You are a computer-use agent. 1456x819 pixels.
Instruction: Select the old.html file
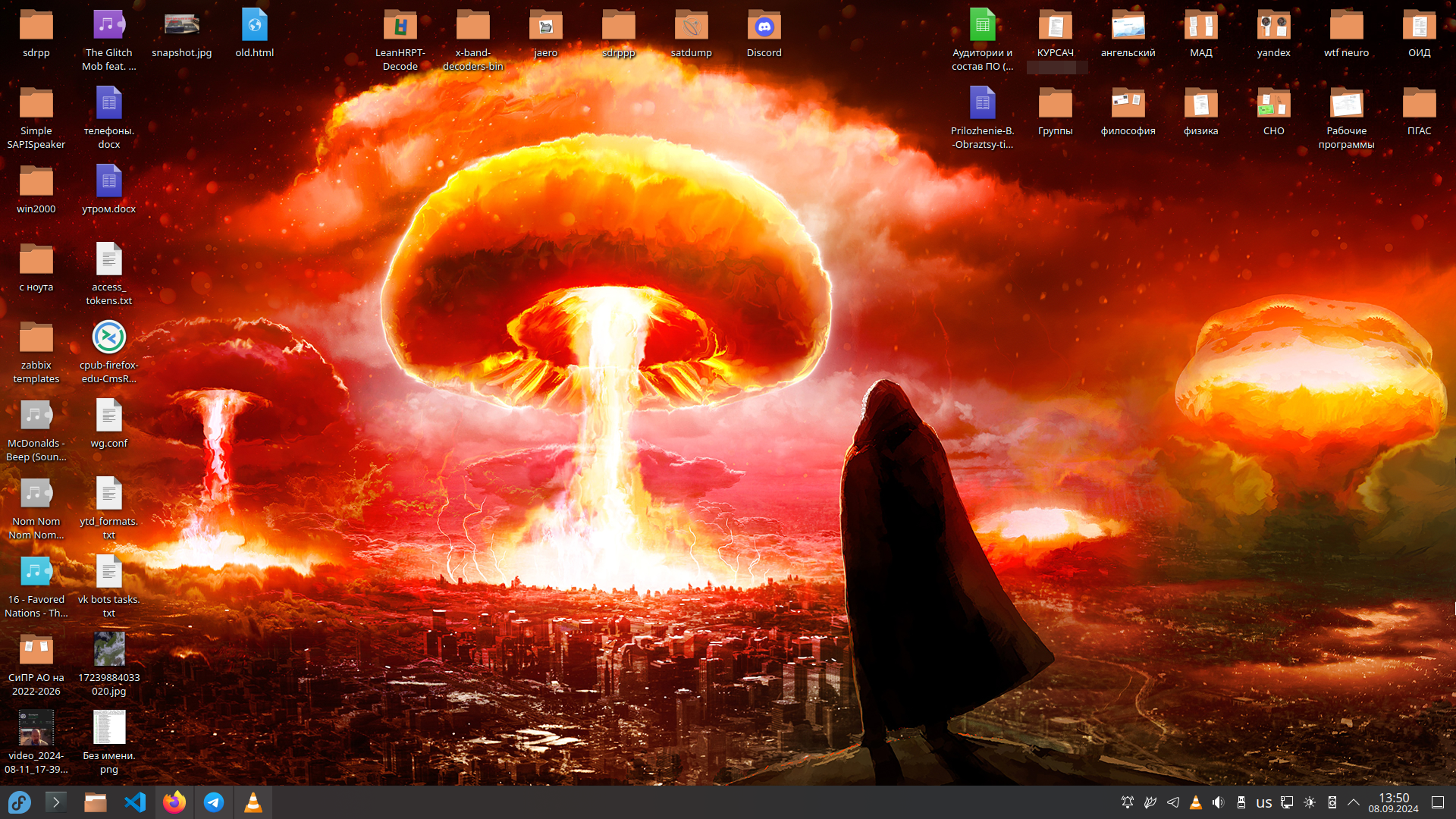point(255,34)
